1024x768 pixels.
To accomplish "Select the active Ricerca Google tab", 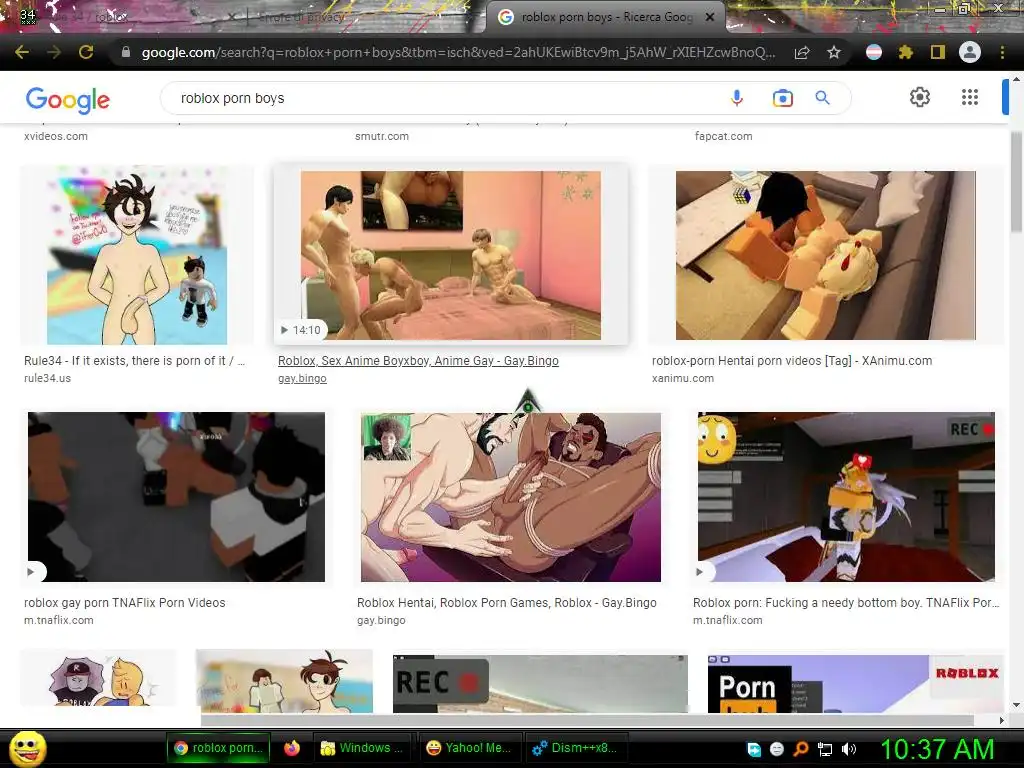I will coord(605,17).
